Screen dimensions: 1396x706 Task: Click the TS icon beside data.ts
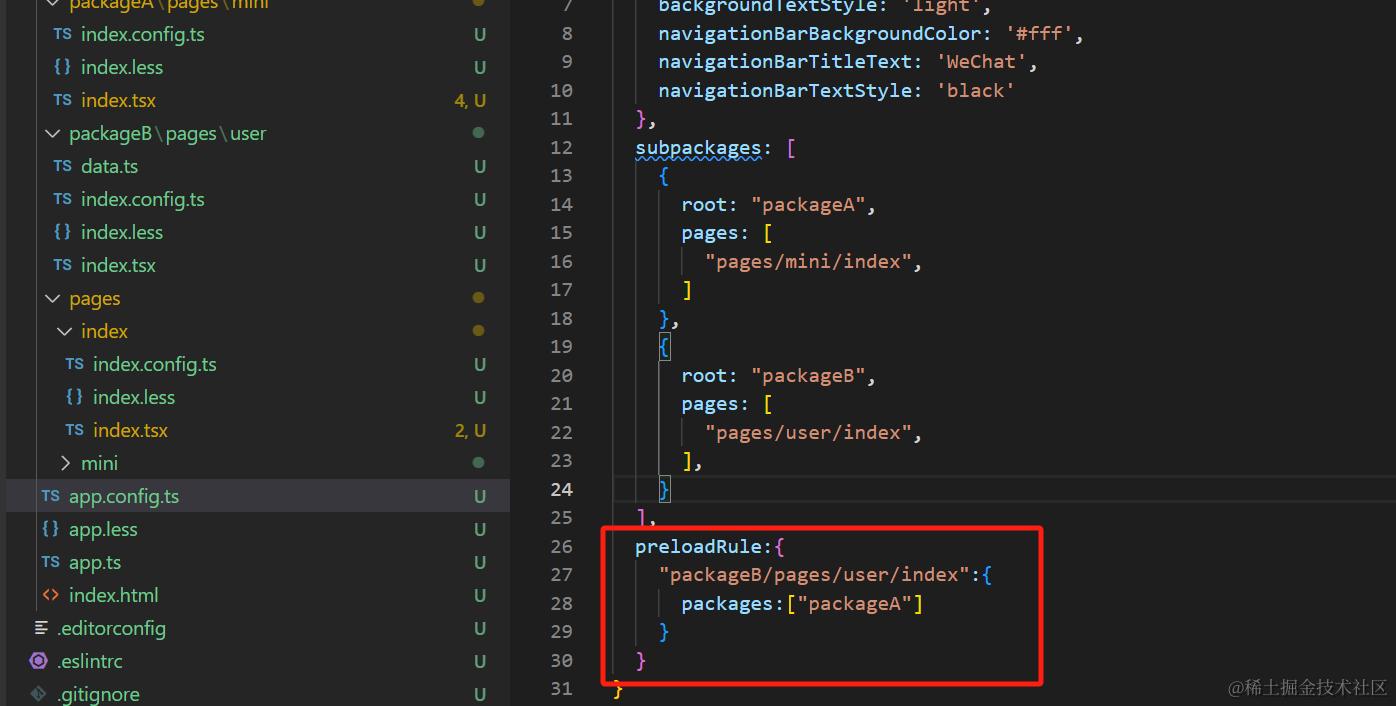coord(62,166)
